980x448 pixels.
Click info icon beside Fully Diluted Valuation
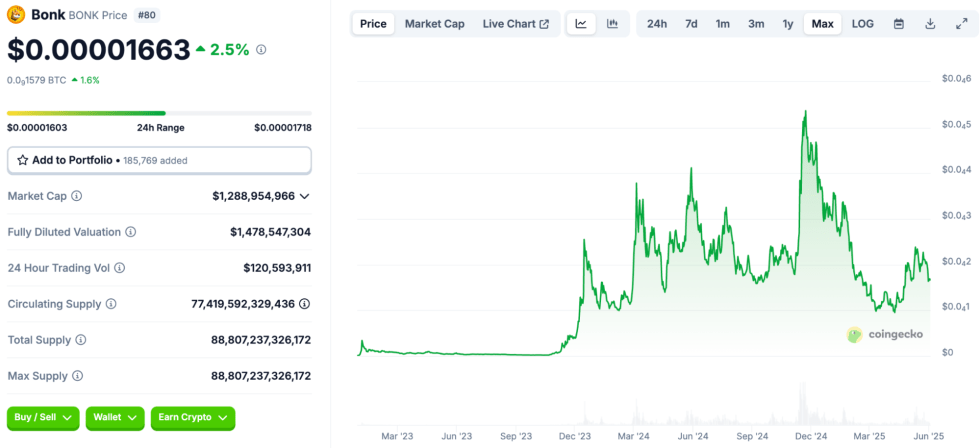coord(131,232)
